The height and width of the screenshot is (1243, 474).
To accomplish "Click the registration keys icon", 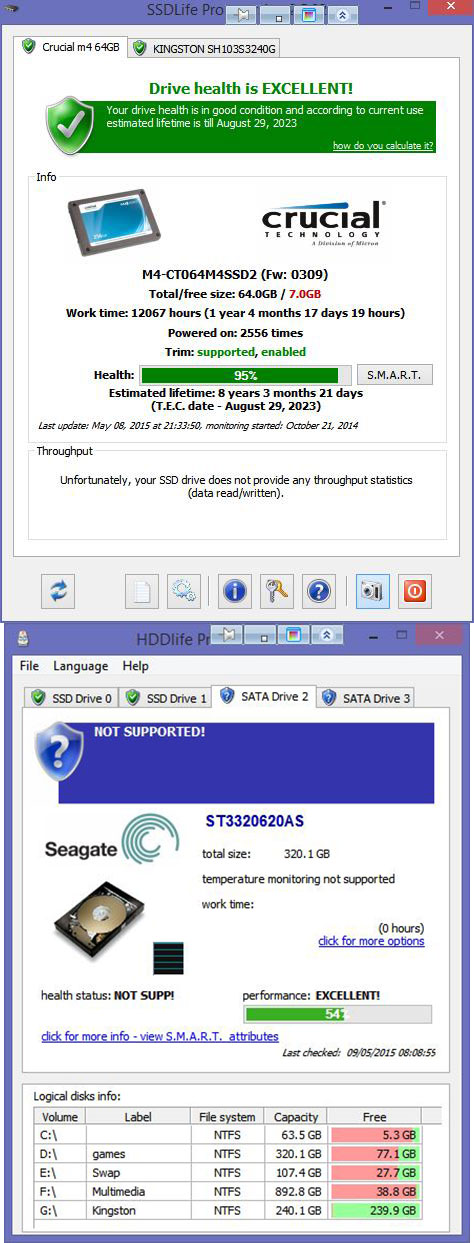I will click(x=277, y=591).
